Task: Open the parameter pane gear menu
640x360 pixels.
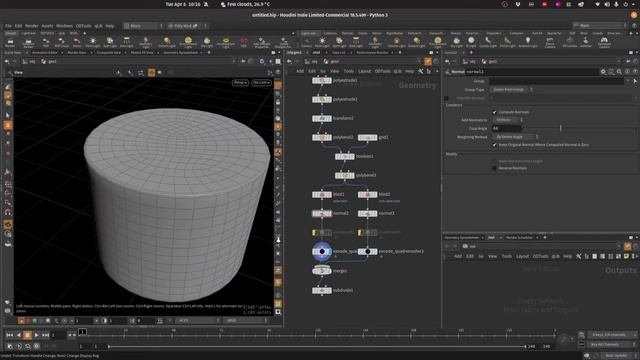Action: [x=603, y=72]
